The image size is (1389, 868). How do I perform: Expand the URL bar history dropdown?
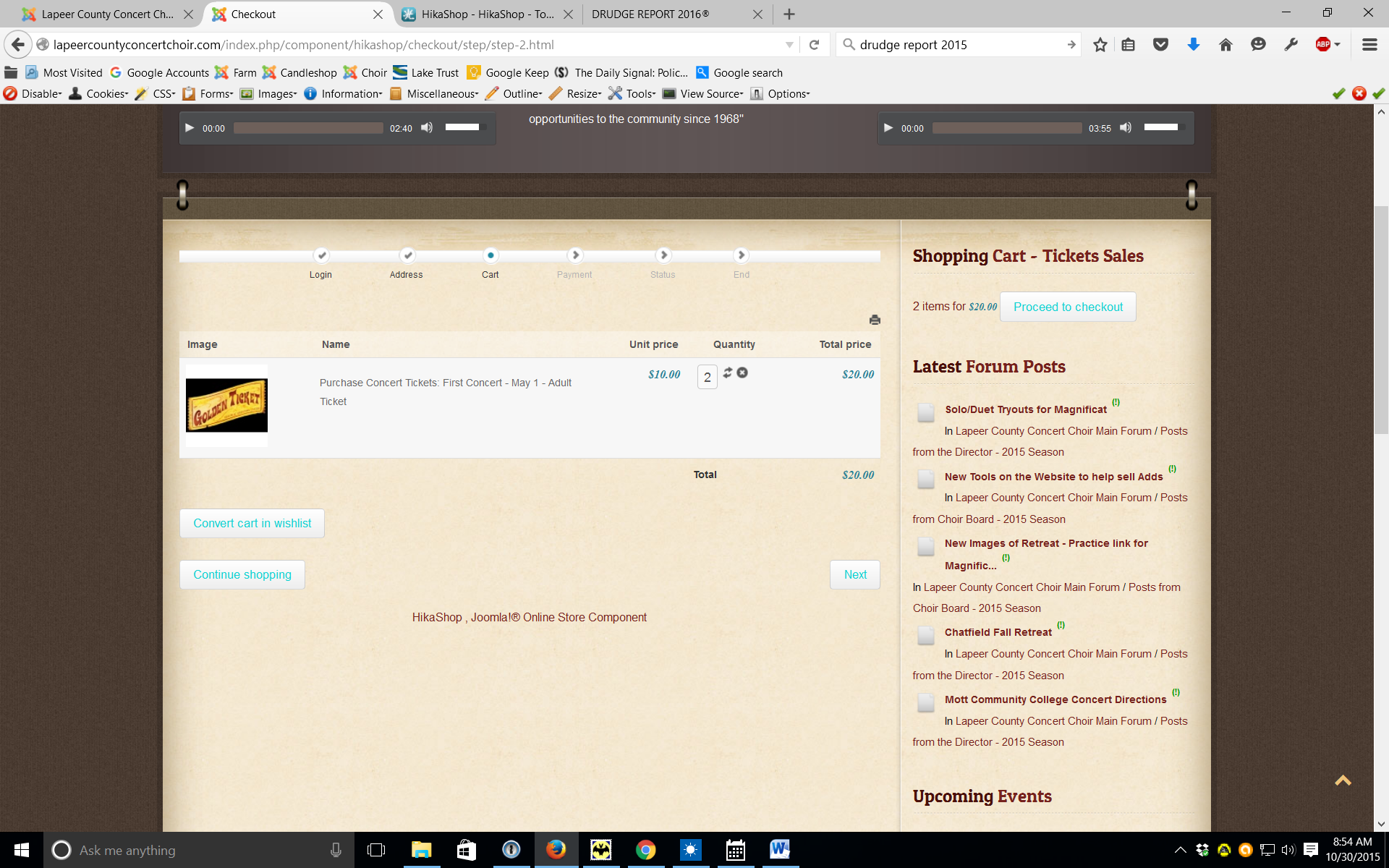[789, 45]
